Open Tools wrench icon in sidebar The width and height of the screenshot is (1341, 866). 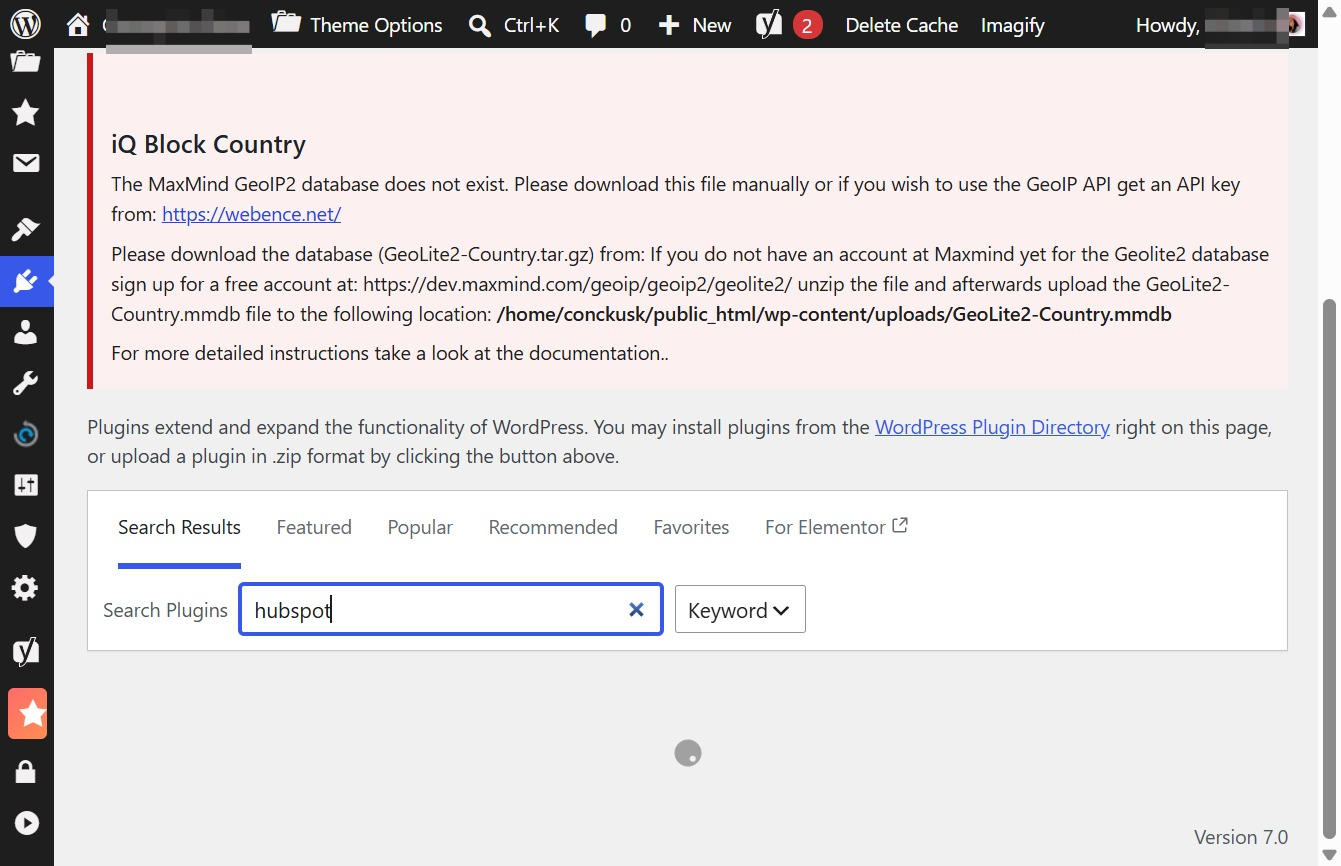point(26,383)
